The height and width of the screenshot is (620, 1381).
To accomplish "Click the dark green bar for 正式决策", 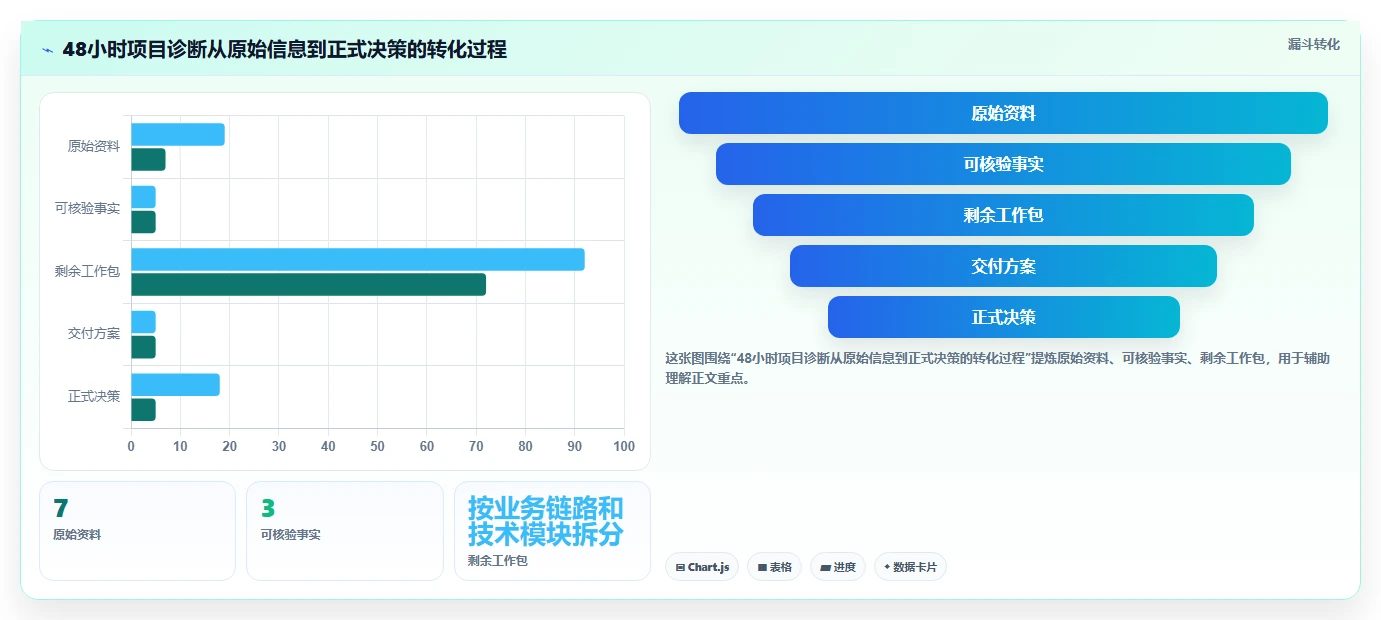I will click(143, 410).
